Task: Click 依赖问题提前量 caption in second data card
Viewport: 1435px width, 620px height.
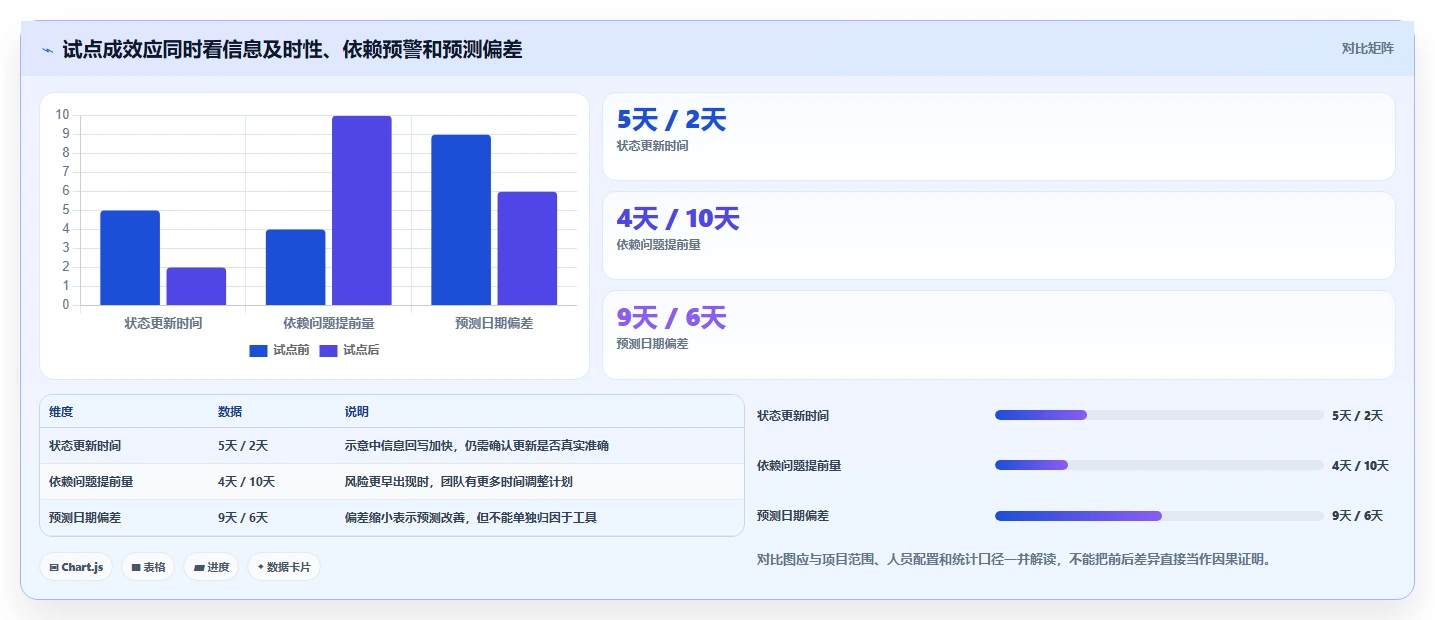Action: tap(658, 245)
